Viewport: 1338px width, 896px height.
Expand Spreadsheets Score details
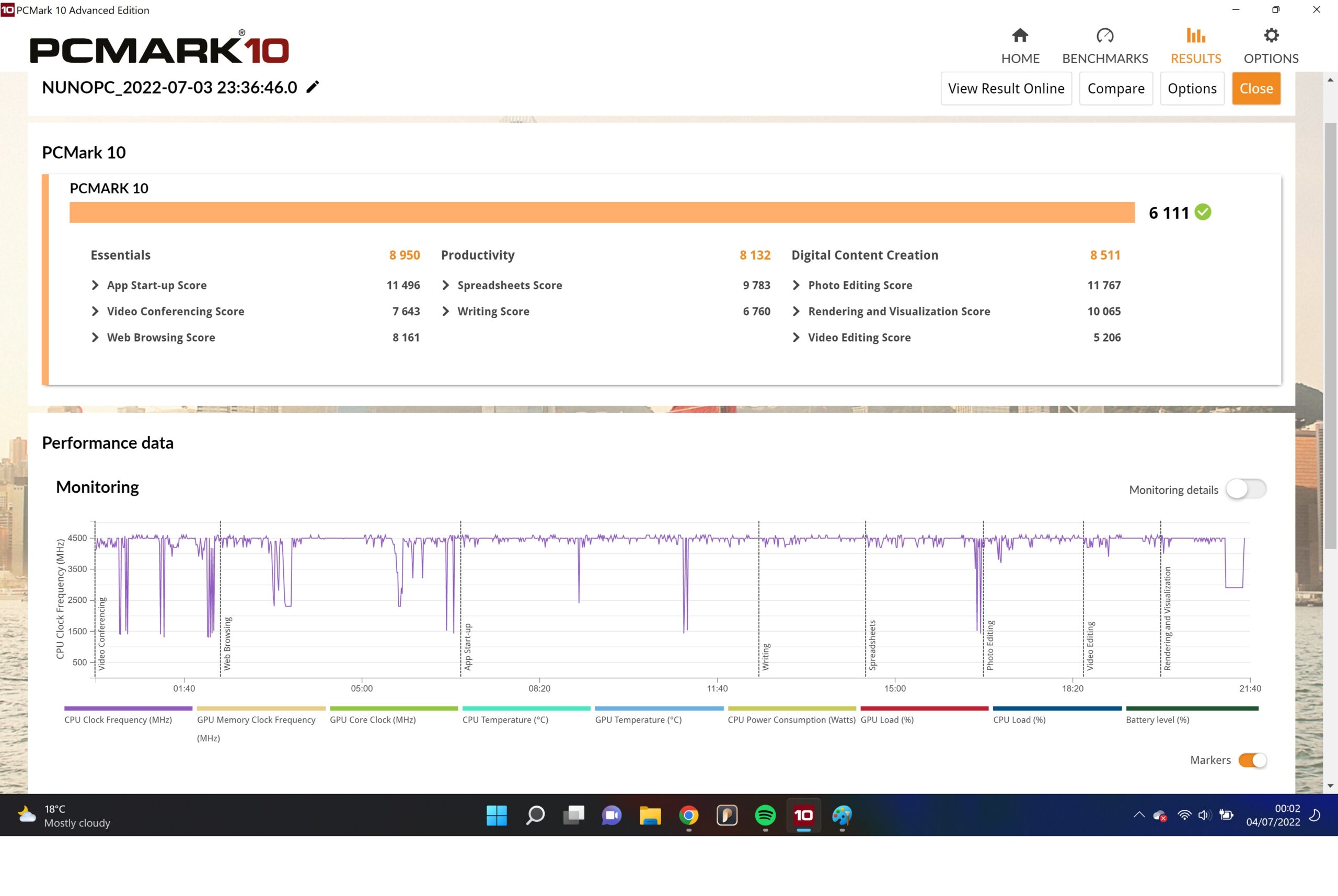coord(445,285)
